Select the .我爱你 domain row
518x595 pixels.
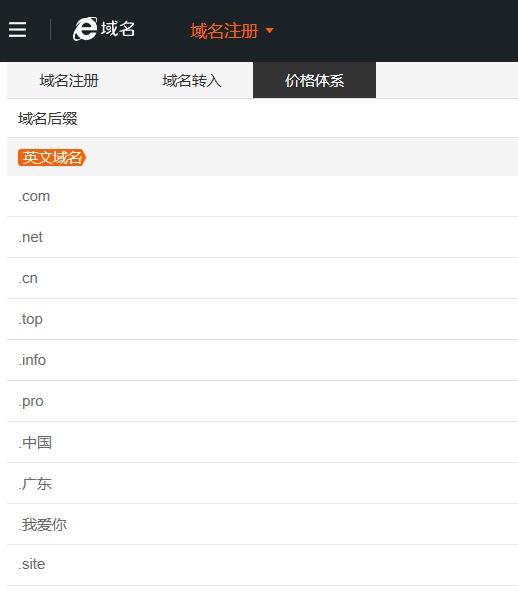(262, 524)
